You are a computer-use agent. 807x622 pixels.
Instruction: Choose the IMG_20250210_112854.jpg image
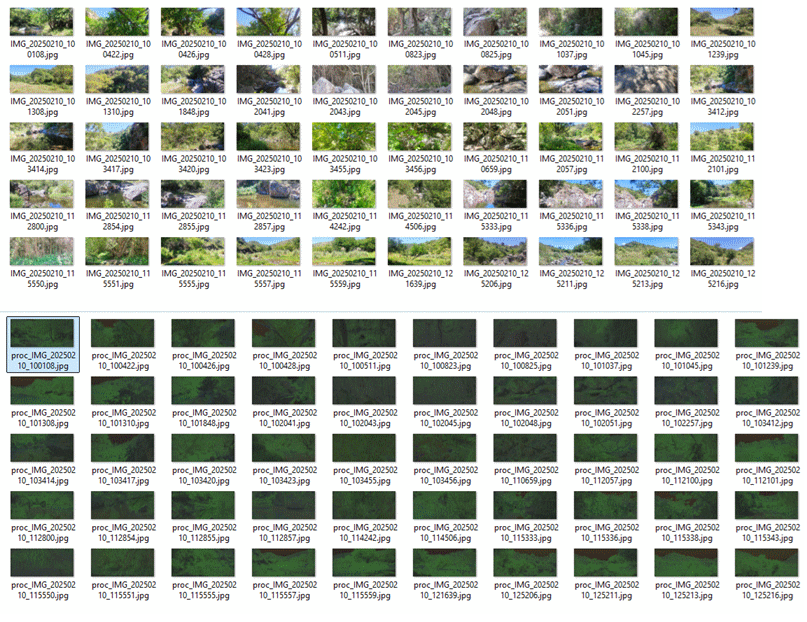pos(116,194)
